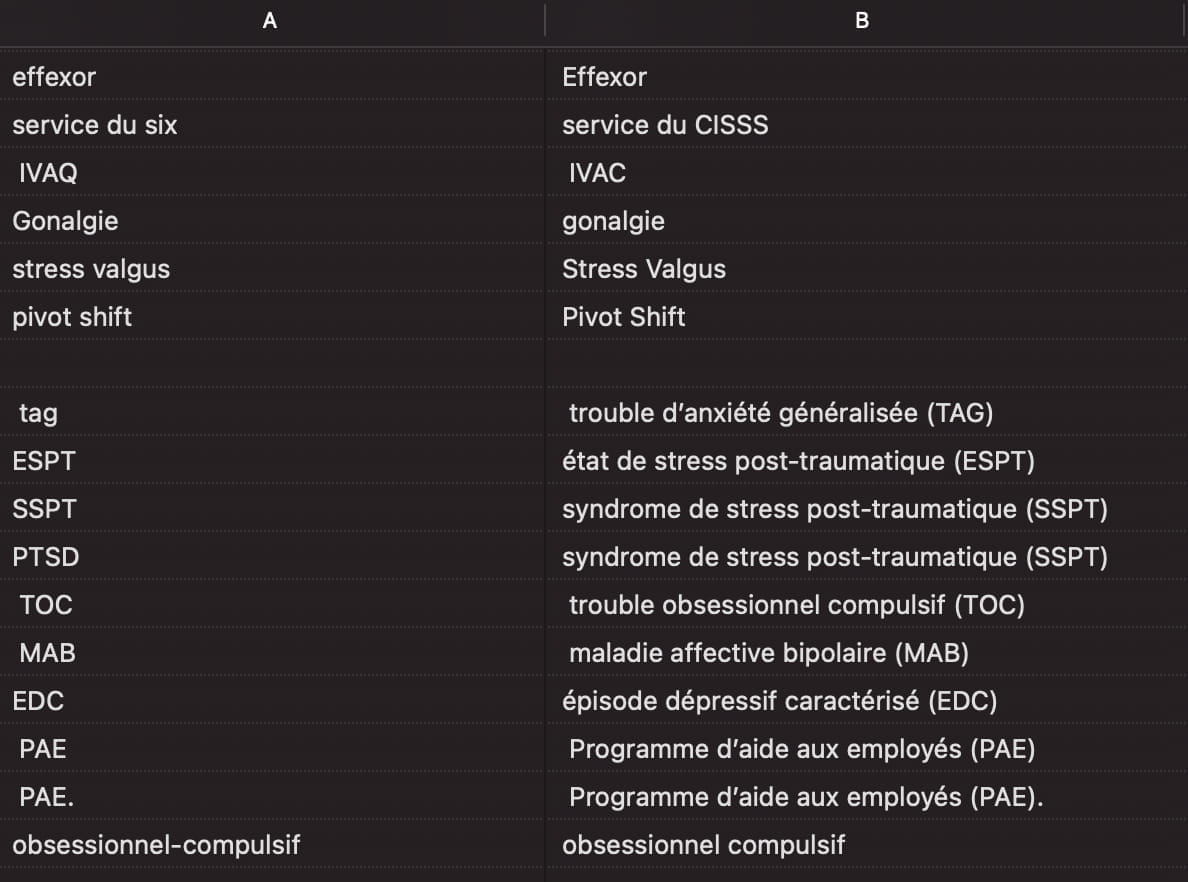Select the 'Stress Valgus' cell in column B
1188x882 pixels.
click(644, 269)
